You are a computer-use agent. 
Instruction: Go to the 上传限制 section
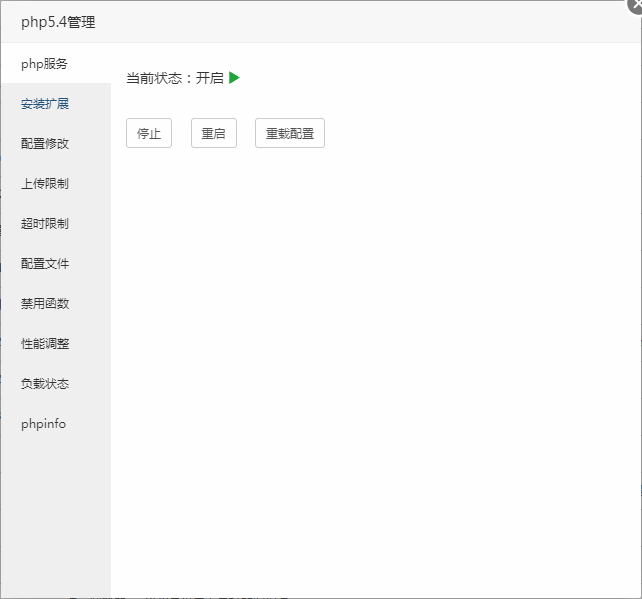[45, 184]
